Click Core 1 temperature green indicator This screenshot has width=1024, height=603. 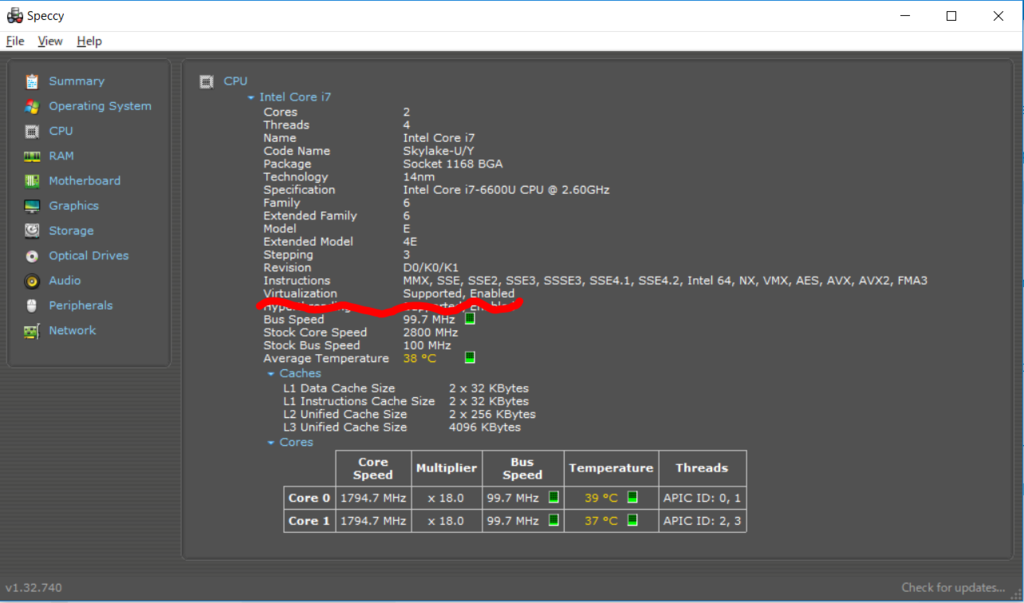[x=632, y=520]
